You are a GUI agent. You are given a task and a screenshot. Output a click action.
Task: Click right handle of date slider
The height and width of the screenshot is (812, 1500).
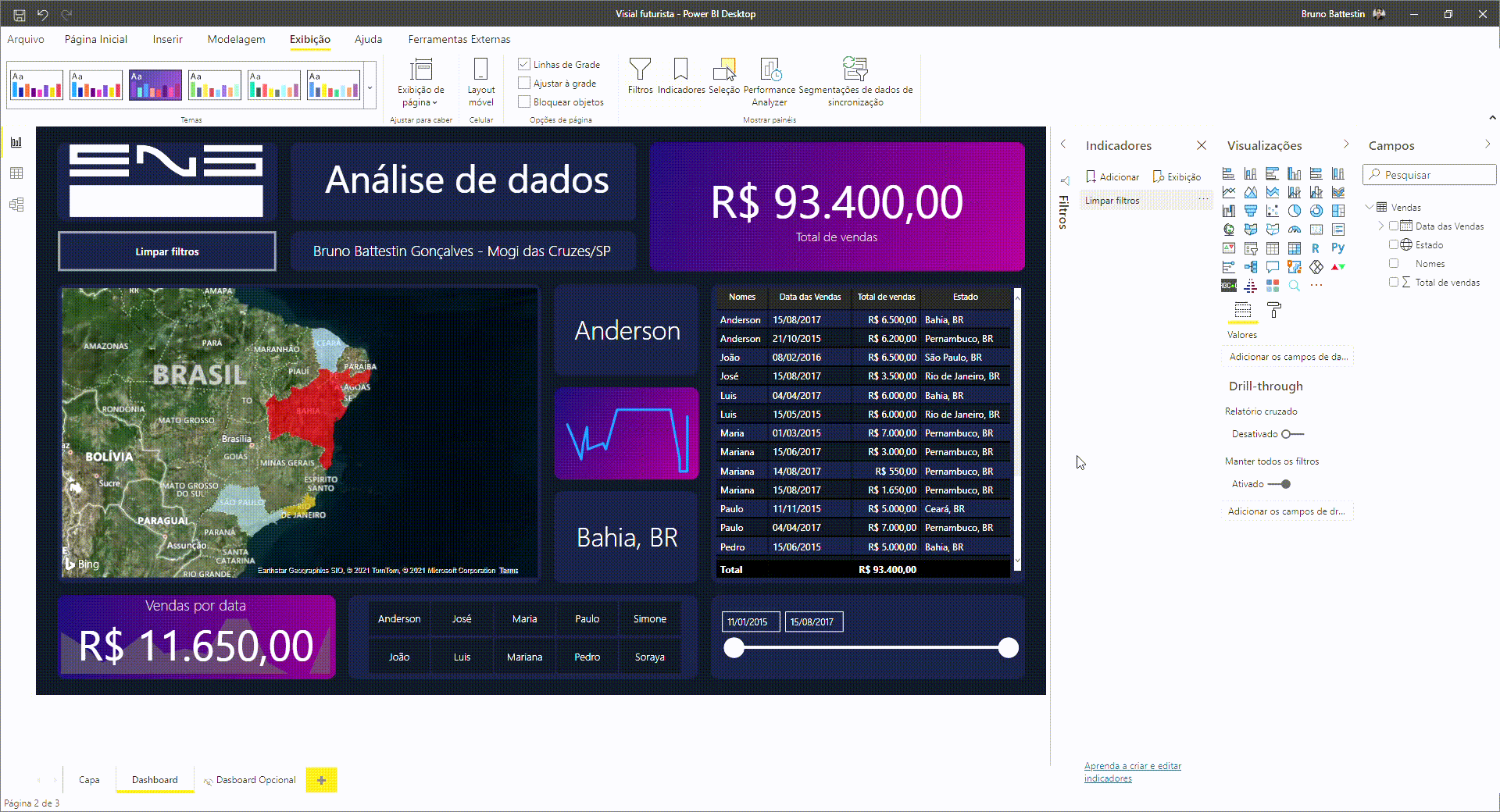click(1009, 647)
